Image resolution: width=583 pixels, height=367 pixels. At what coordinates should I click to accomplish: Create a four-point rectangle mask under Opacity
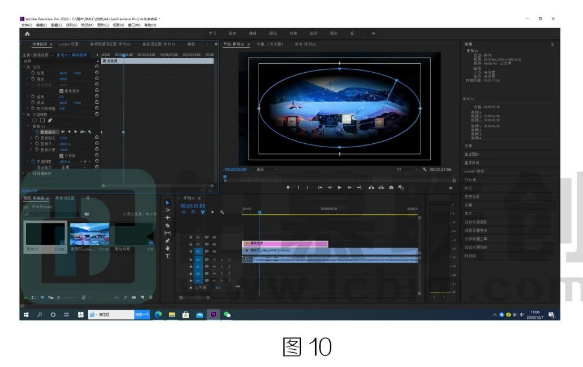point(42,120)
